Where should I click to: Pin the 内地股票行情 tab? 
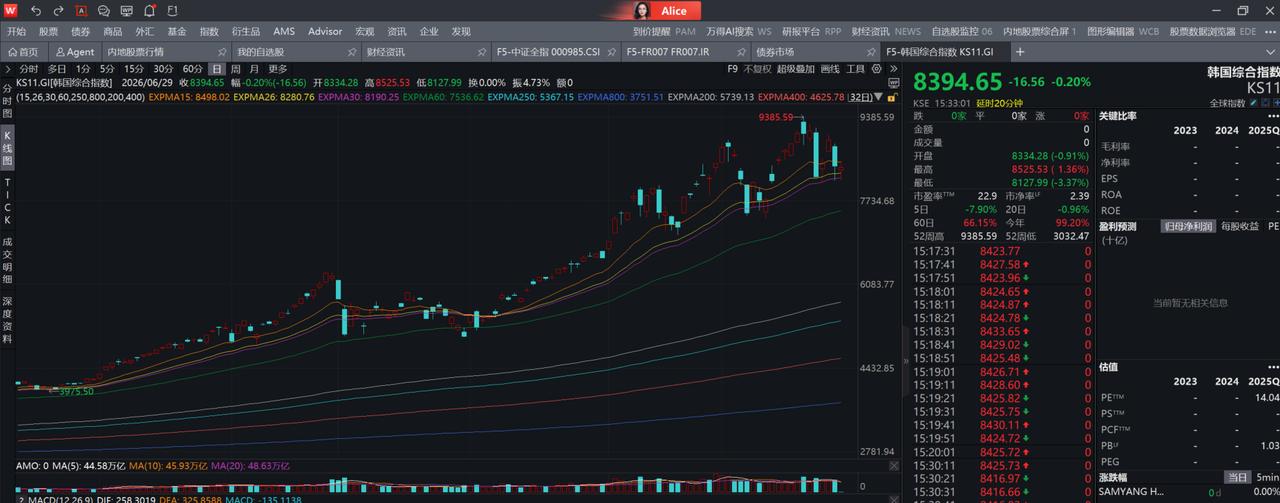point(221,51)
